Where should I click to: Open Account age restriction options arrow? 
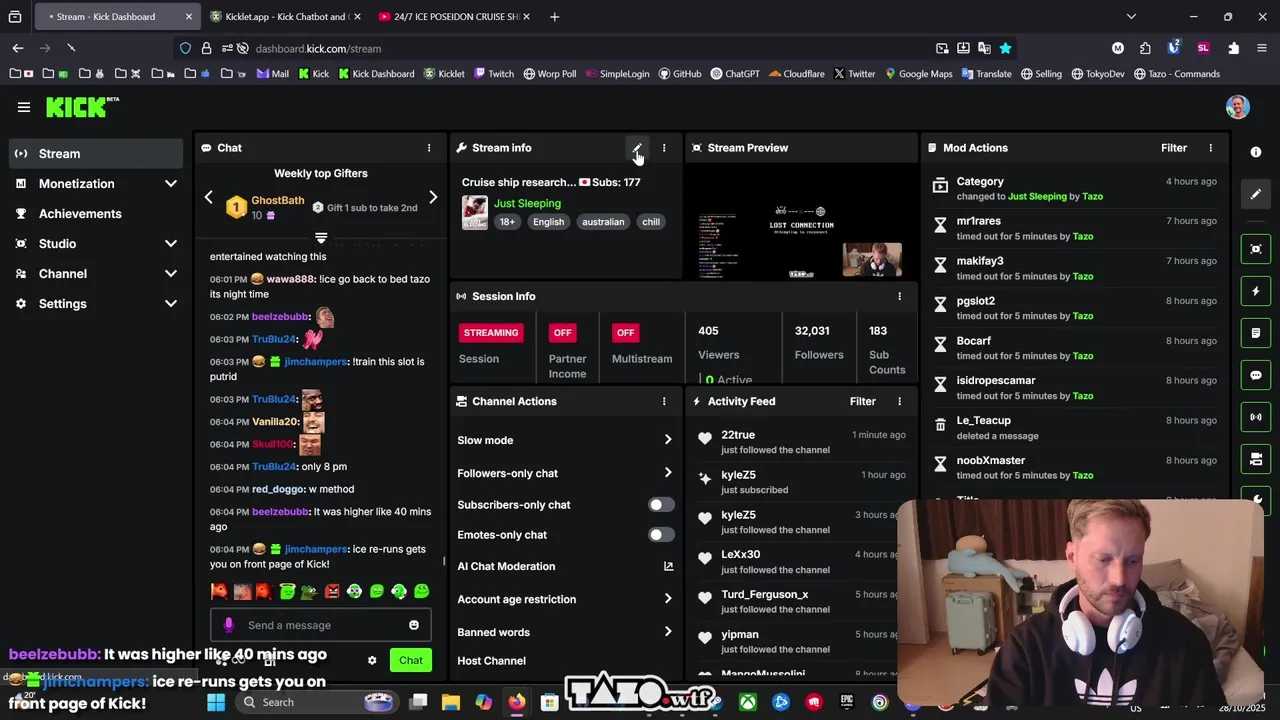pos(668,599)
